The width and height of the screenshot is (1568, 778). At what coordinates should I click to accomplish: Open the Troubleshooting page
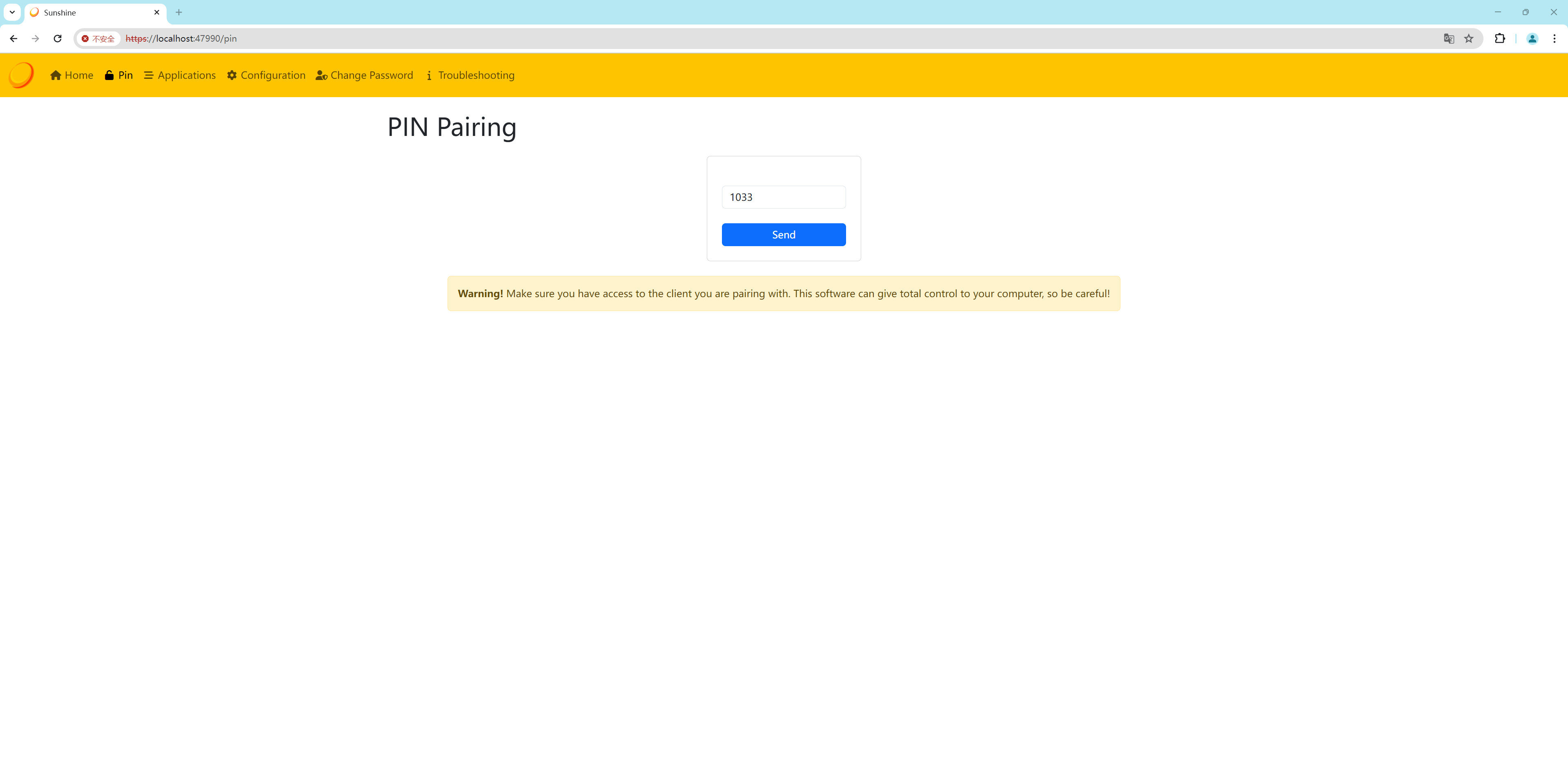coord(470,76)
